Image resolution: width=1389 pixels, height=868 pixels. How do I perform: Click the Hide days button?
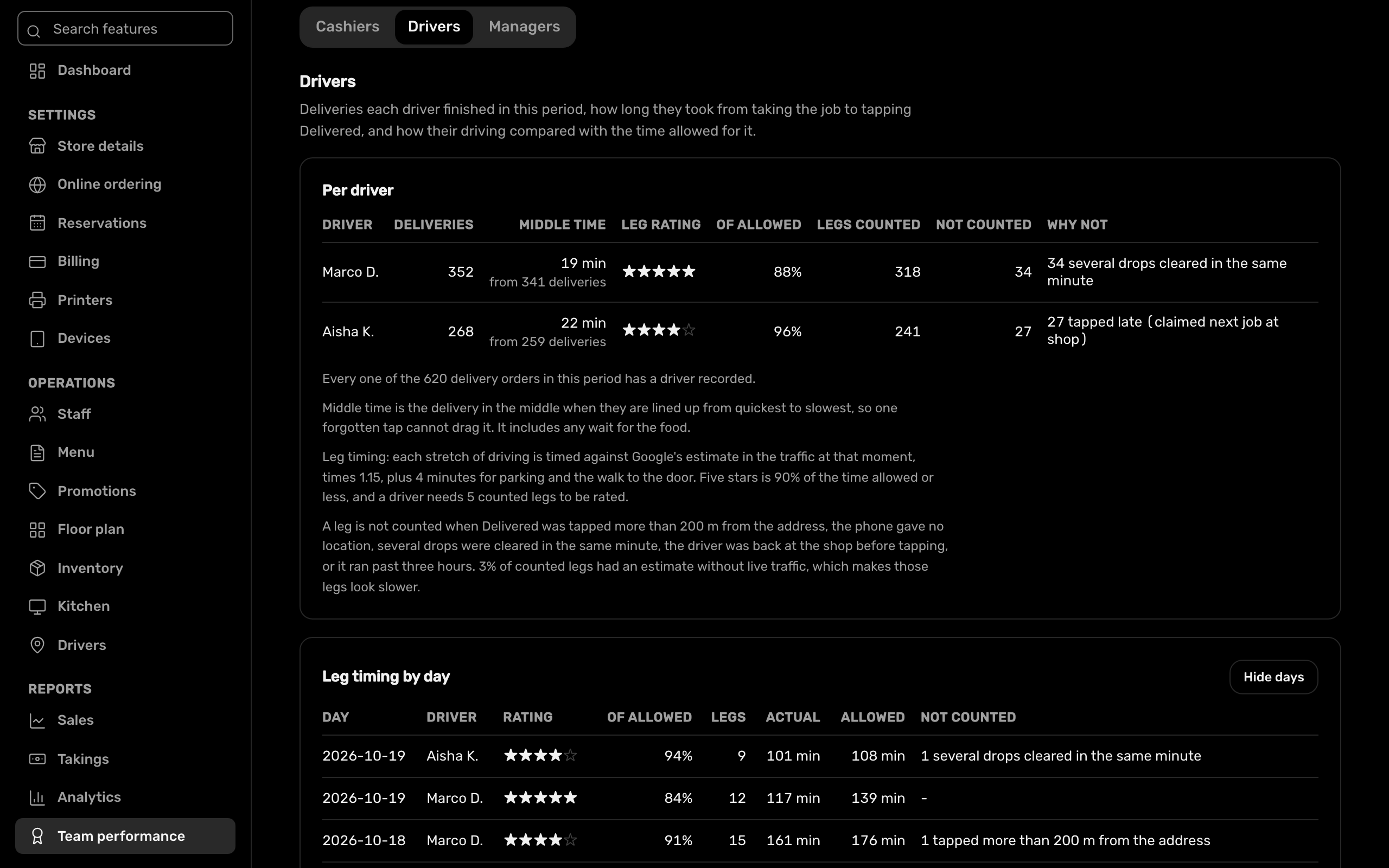pos(1273,678)
